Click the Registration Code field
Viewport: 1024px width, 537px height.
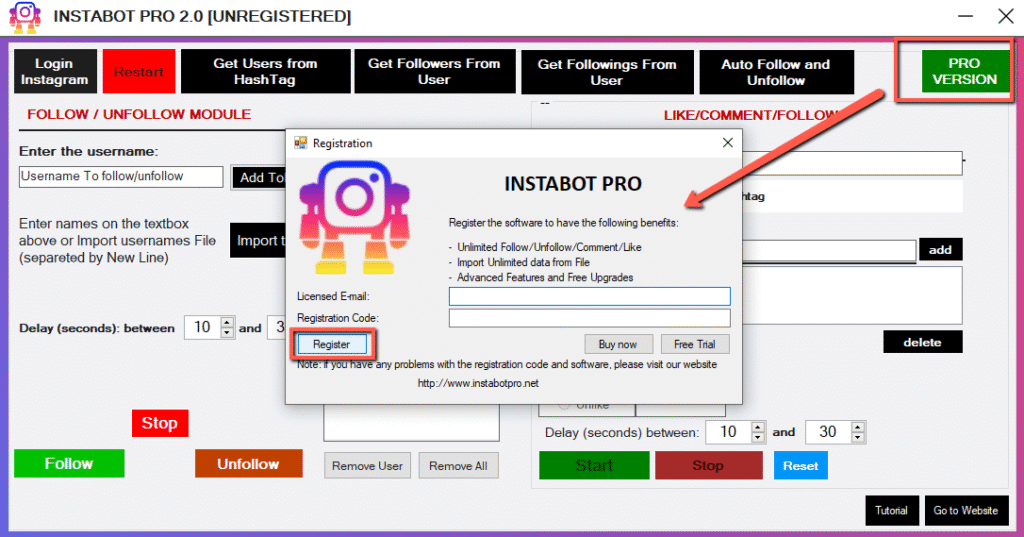tap(589, 318)
